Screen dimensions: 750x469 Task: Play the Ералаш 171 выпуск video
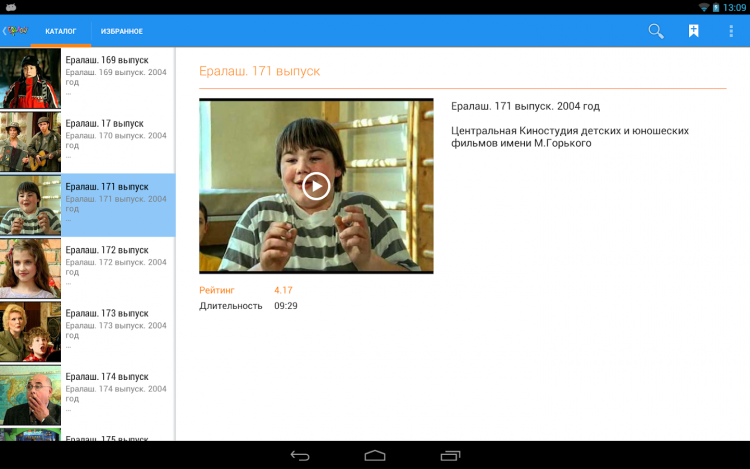click(316, 186)
